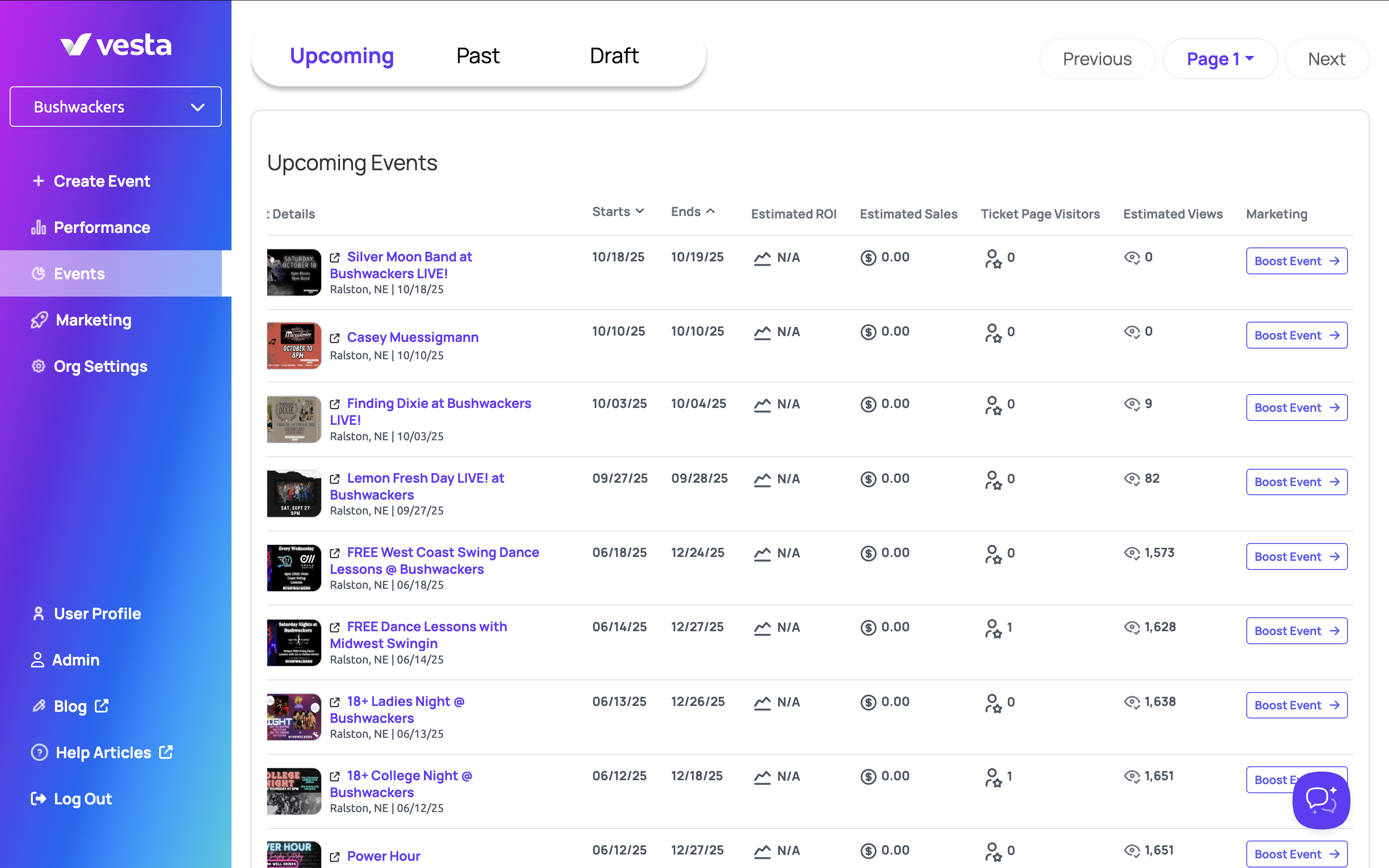Switch to the Past events tab
Viewport: 1389px width, 868px height.
click(478, 55)
